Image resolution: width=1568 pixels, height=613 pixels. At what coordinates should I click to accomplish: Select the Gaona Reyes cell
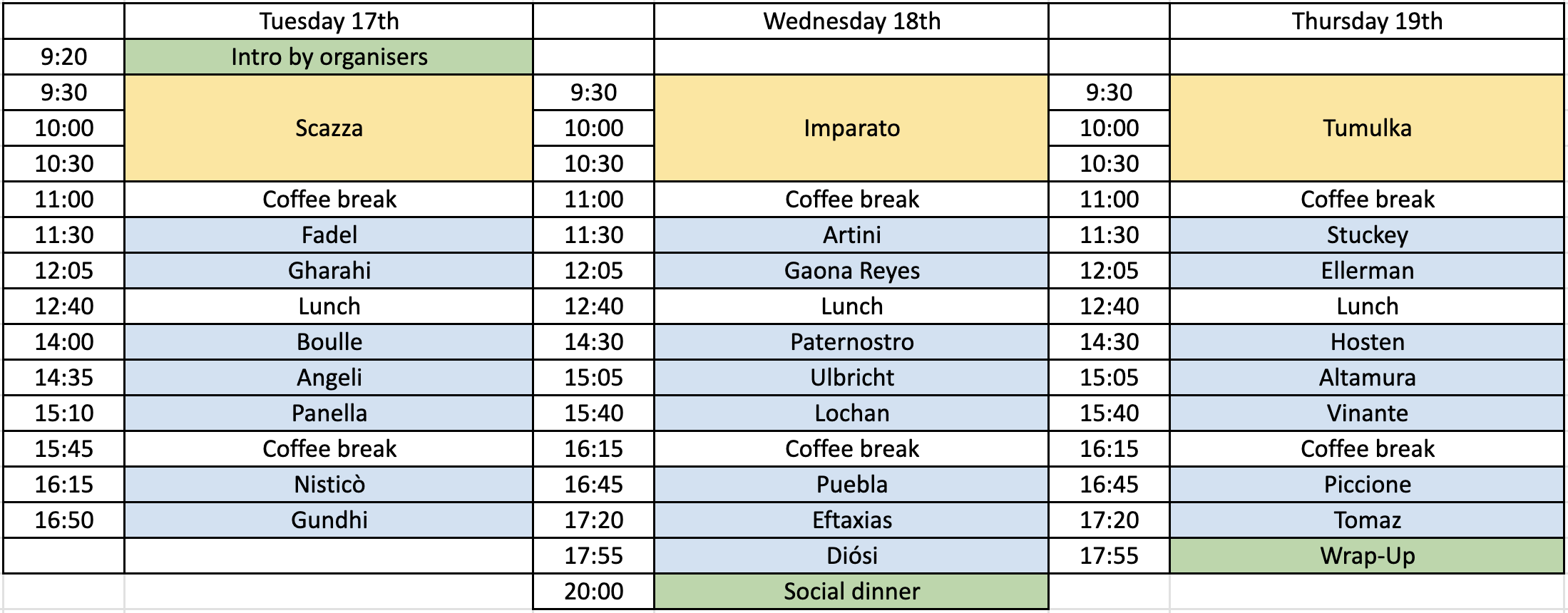click(x=851, y=271)
